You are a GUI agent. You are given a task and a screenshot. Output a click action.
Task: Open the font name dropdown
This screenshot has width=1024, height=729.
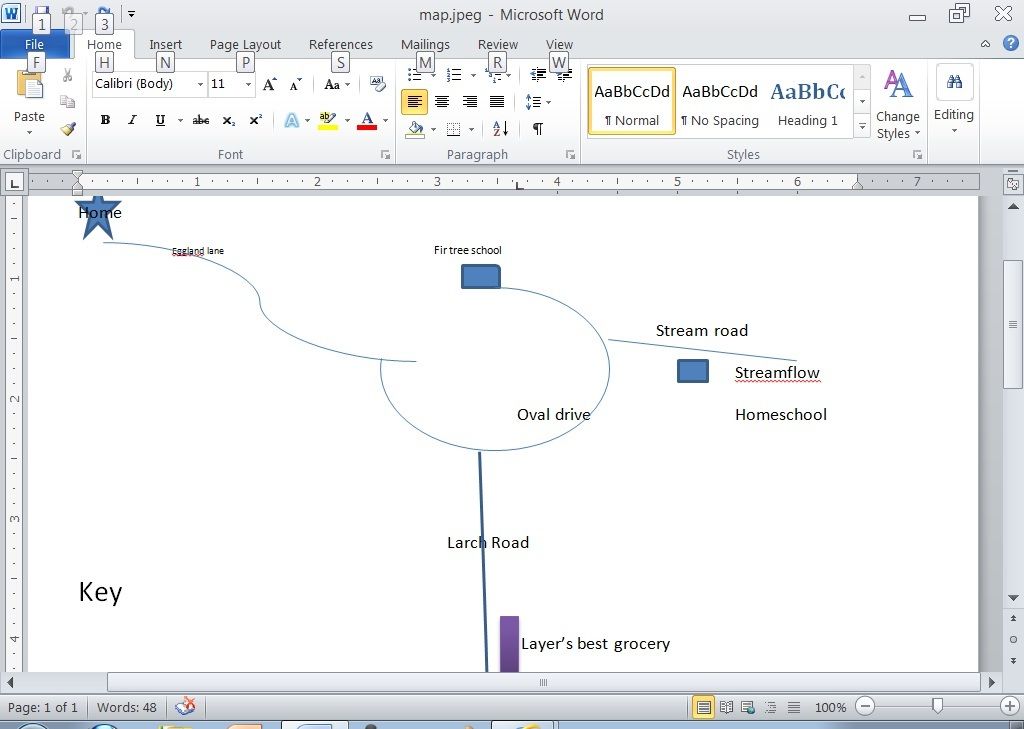pos(200,85)
